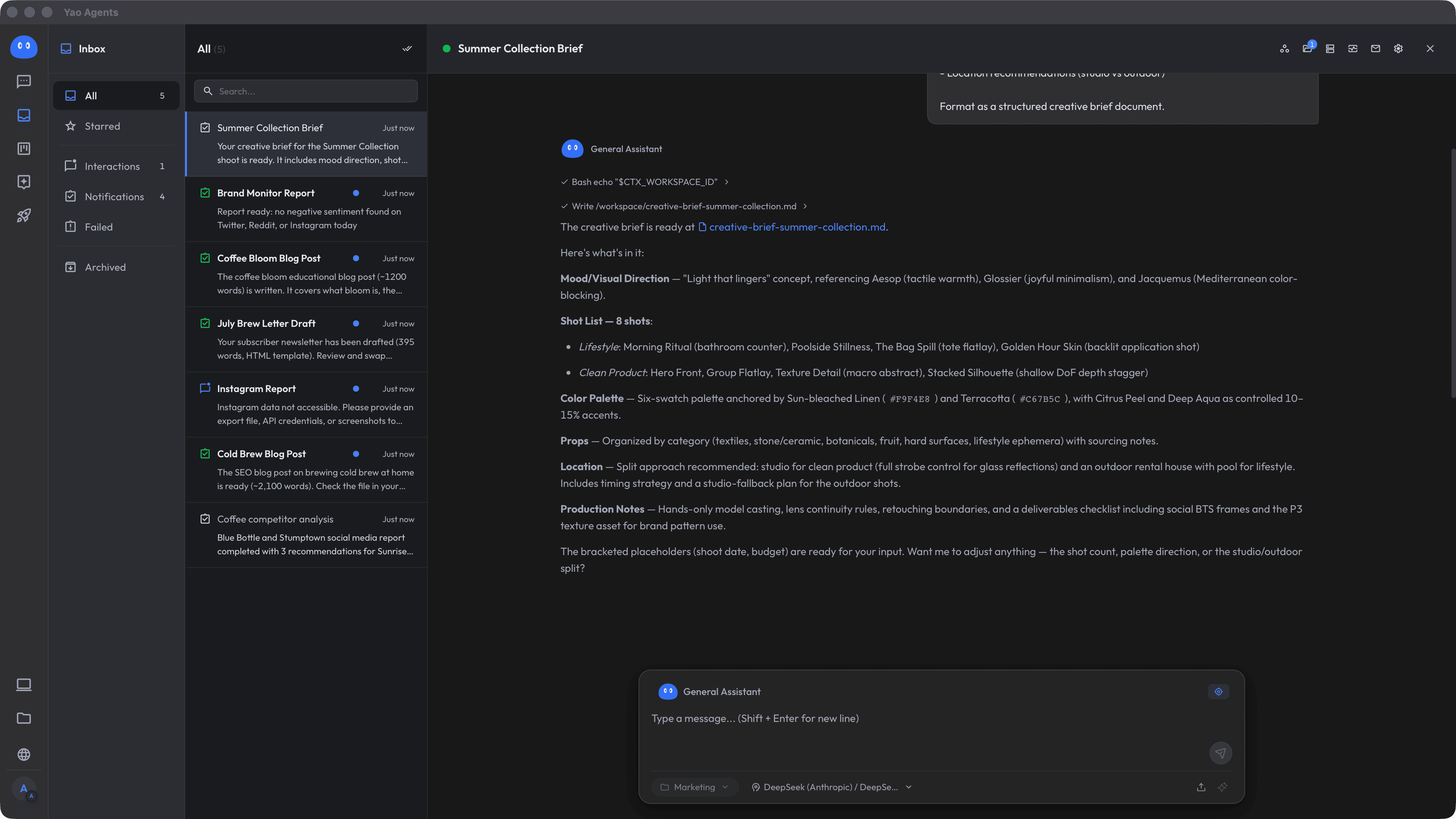Open creative-brief-summer-collection.md file link
Image resolution: width=1456 pixels, height=819 pixels.
(792, 227)
